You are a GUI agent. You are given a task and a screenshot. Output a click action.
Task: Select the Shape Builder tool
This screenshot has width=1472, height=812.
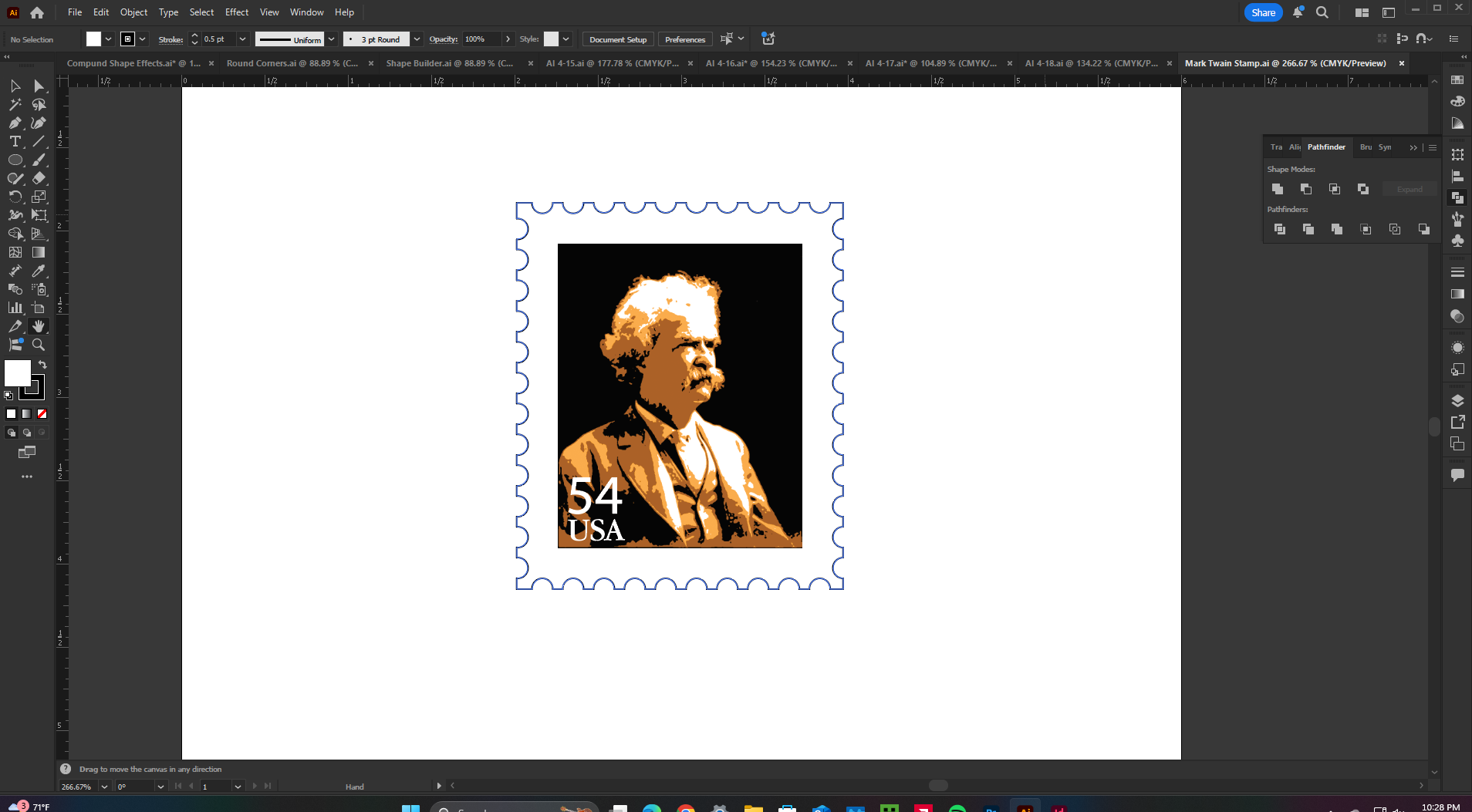[15, 234]
